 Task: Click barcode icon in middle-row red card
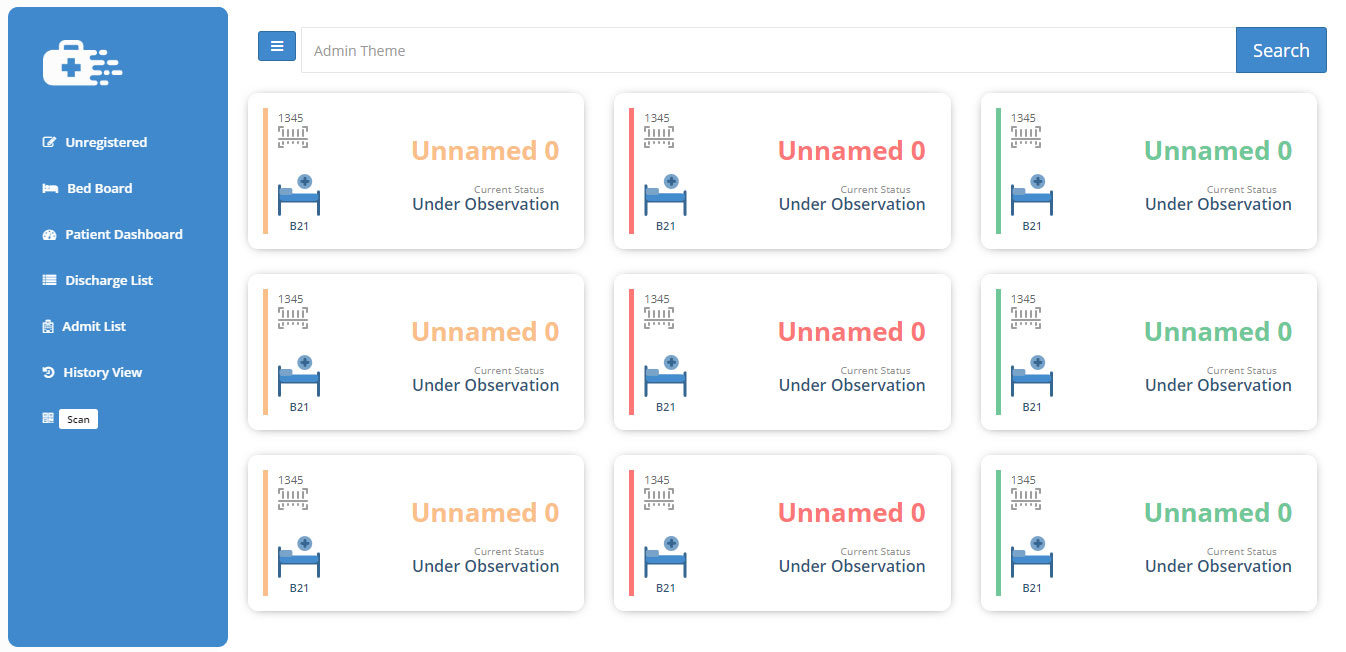pyautogui.click(x=659, y=318)
